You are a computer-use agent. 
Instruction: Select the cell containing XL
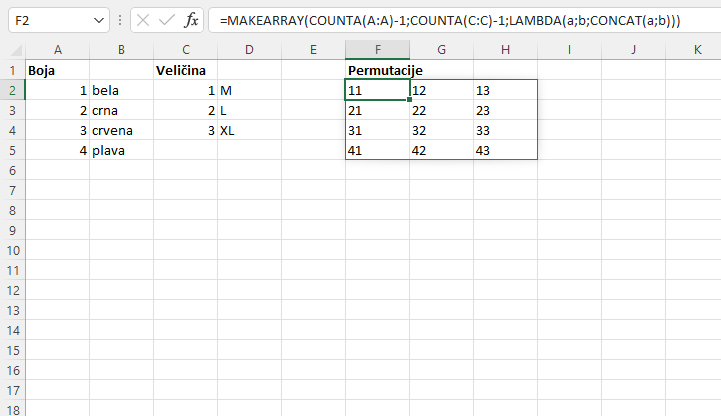tap(249, 130)
